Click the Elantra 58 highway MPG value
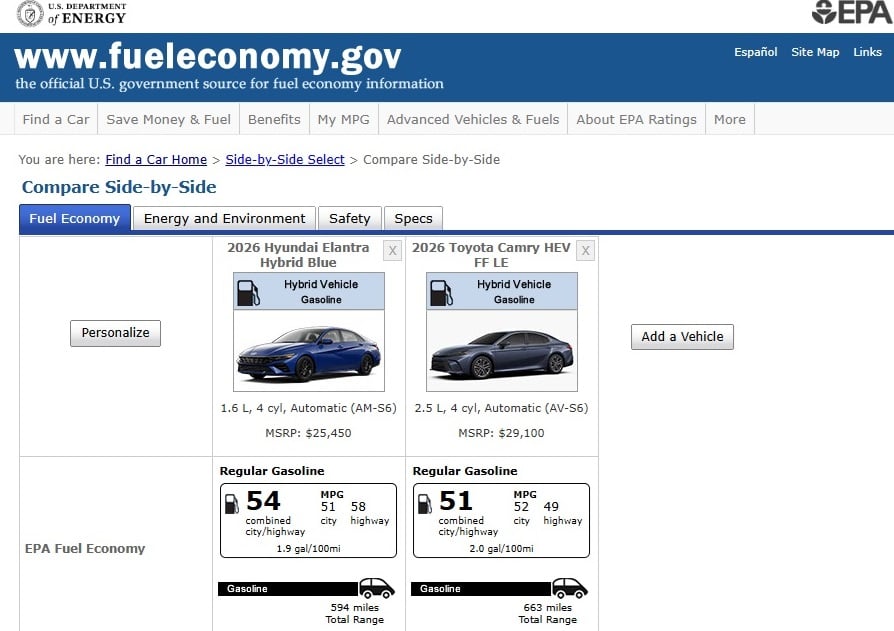This screenshot has height=631, width=894. pyautogui.click(x=358, y=507)
